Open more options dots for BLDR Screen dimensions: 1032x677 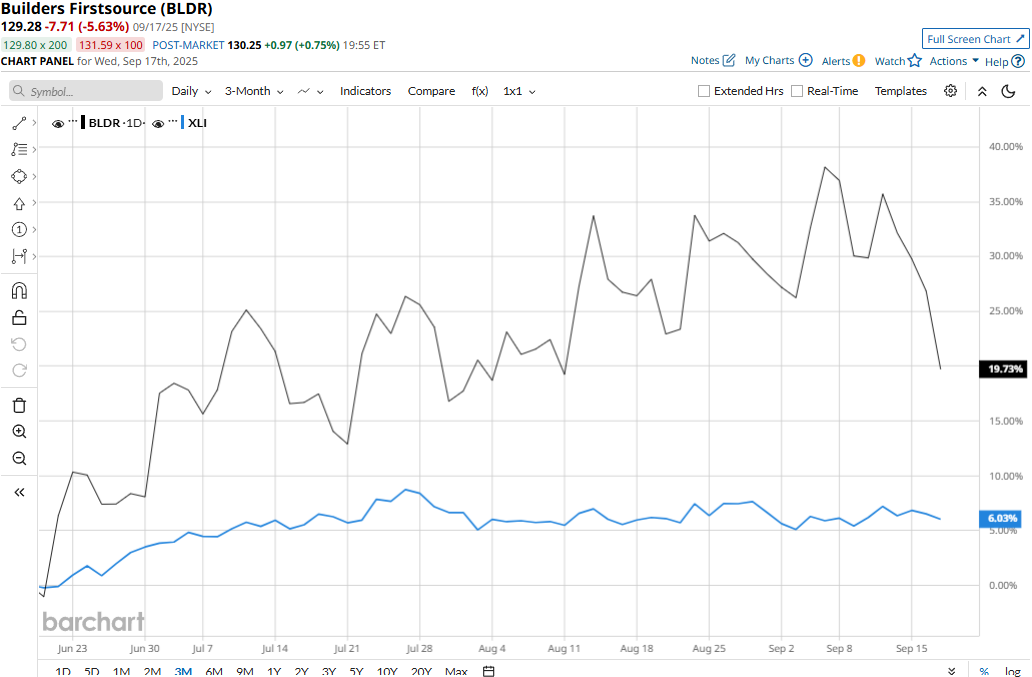(x=73, y=121)
